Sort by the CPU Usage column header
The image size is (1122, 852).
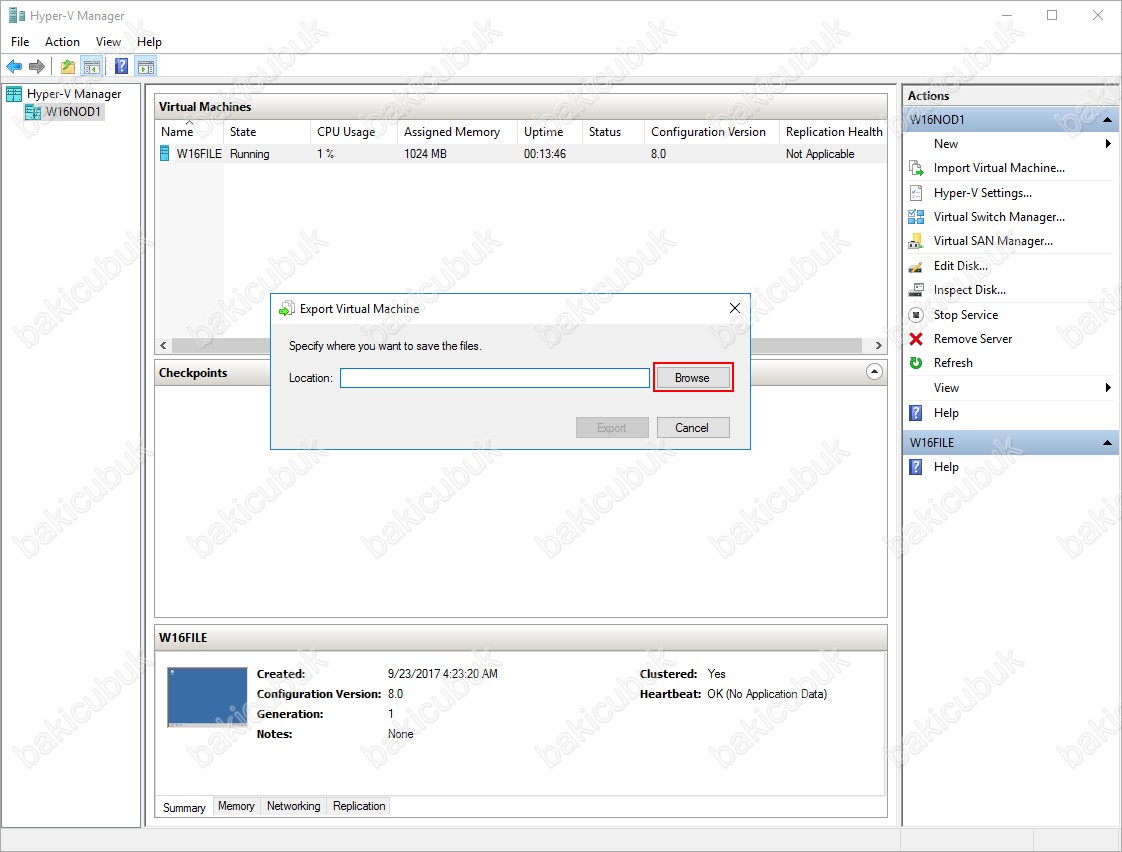coord(353,132)
